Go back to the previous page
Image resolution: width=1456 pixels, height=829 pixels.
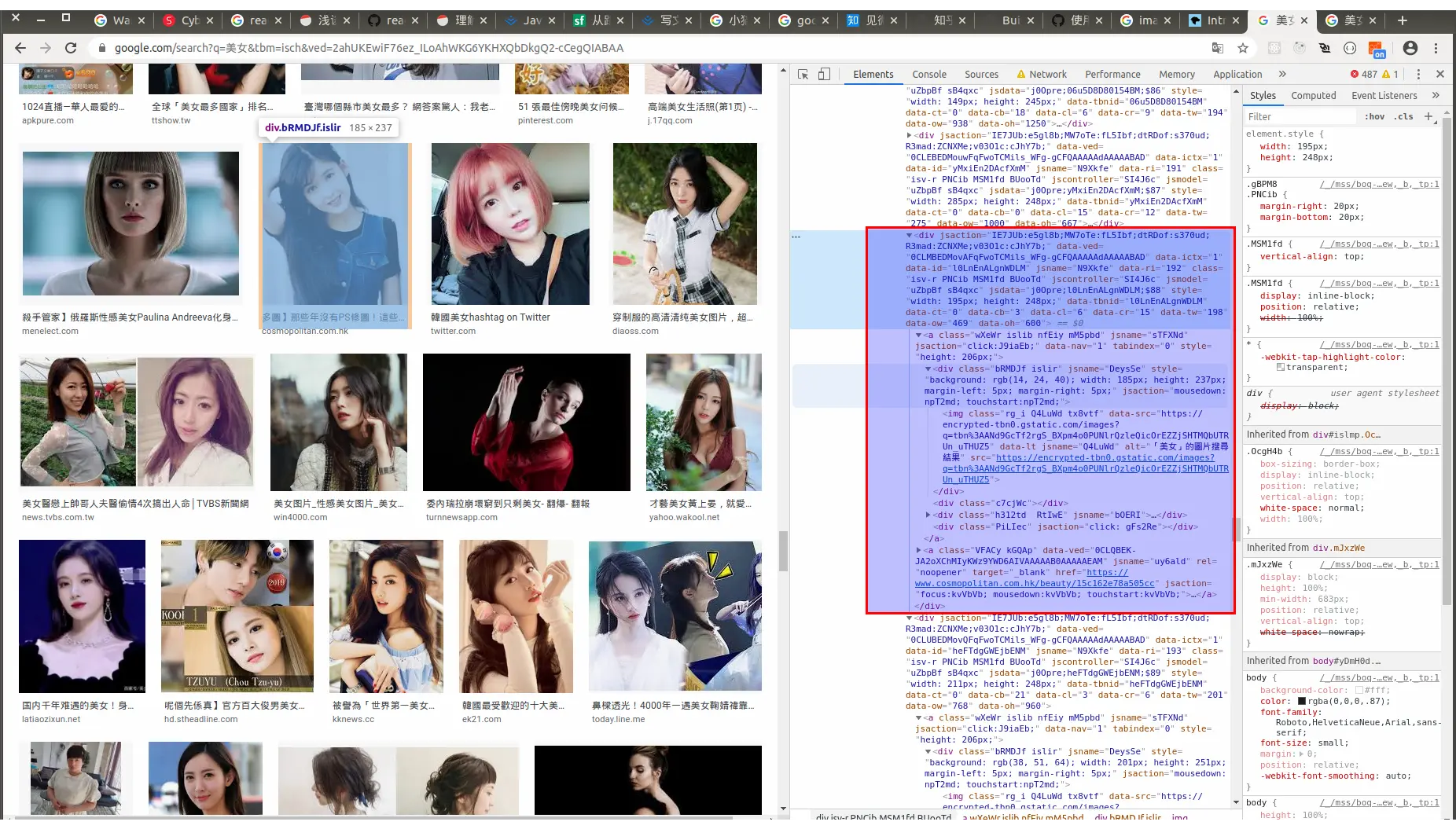click(20, 48)
